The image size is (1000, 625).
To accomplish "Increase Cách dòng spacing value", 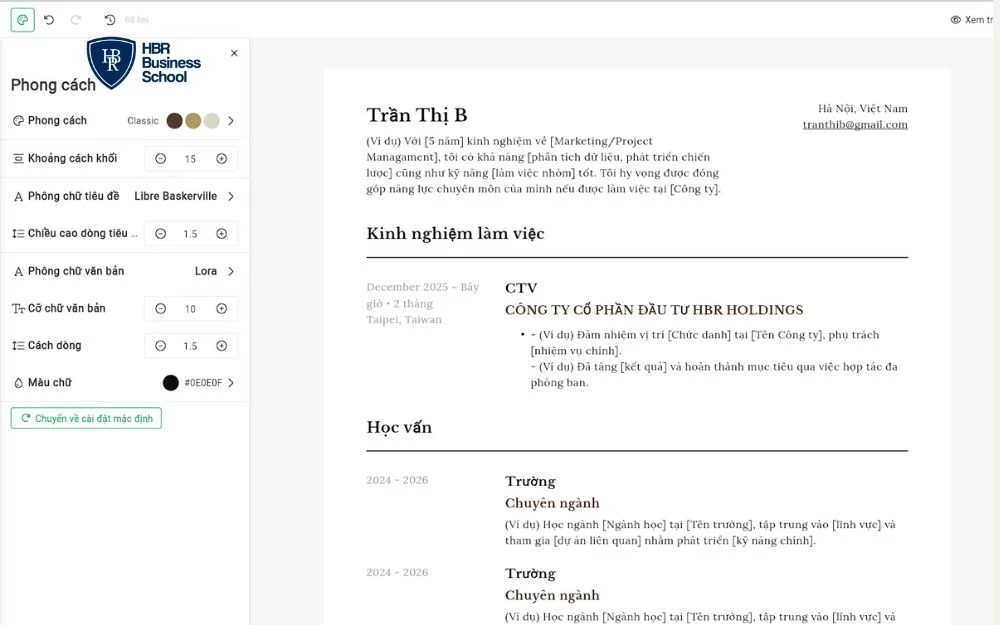I will click(221, 346).
